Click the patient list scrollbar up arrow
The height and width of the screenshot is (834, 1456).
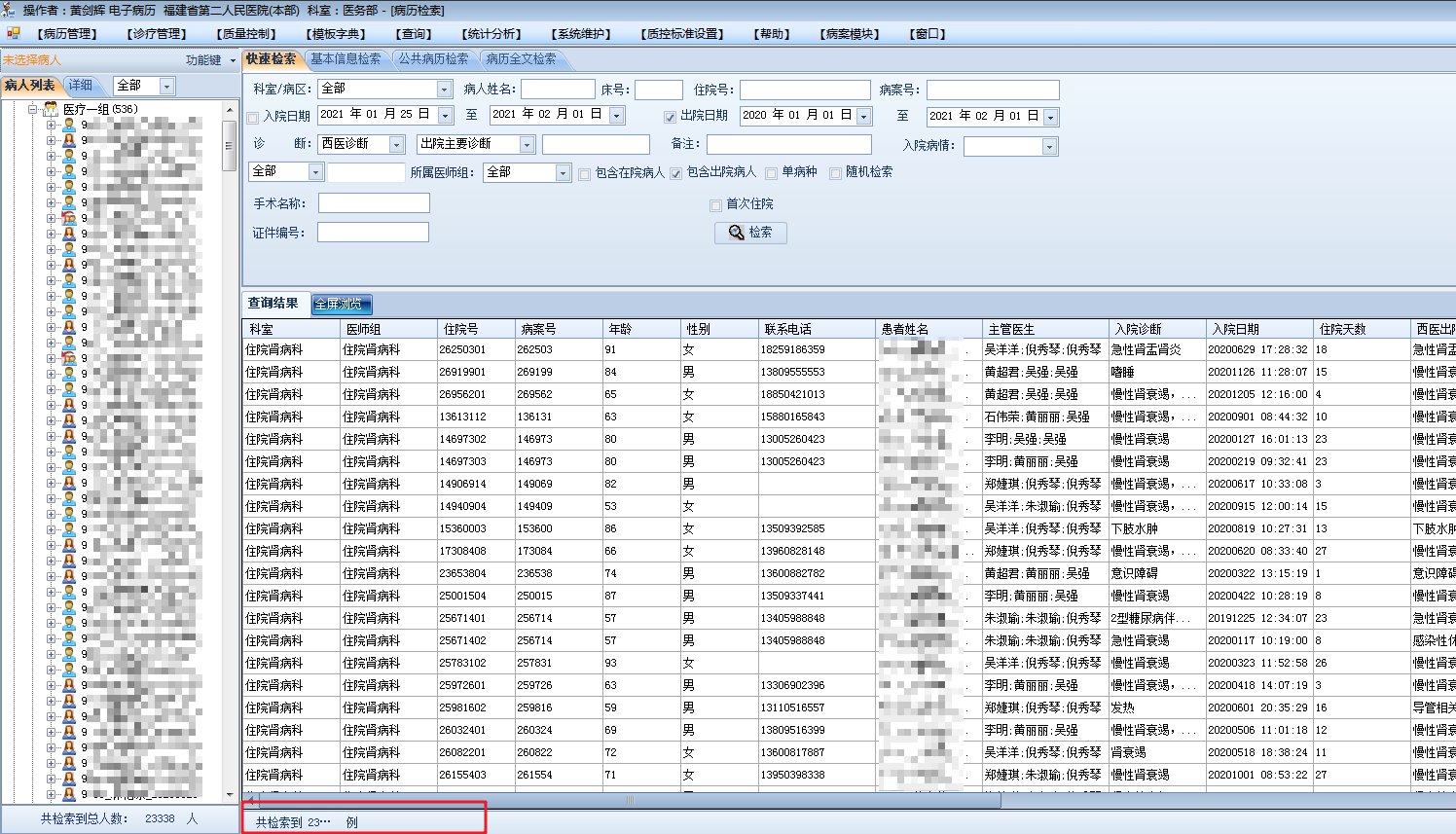point(230,111)
